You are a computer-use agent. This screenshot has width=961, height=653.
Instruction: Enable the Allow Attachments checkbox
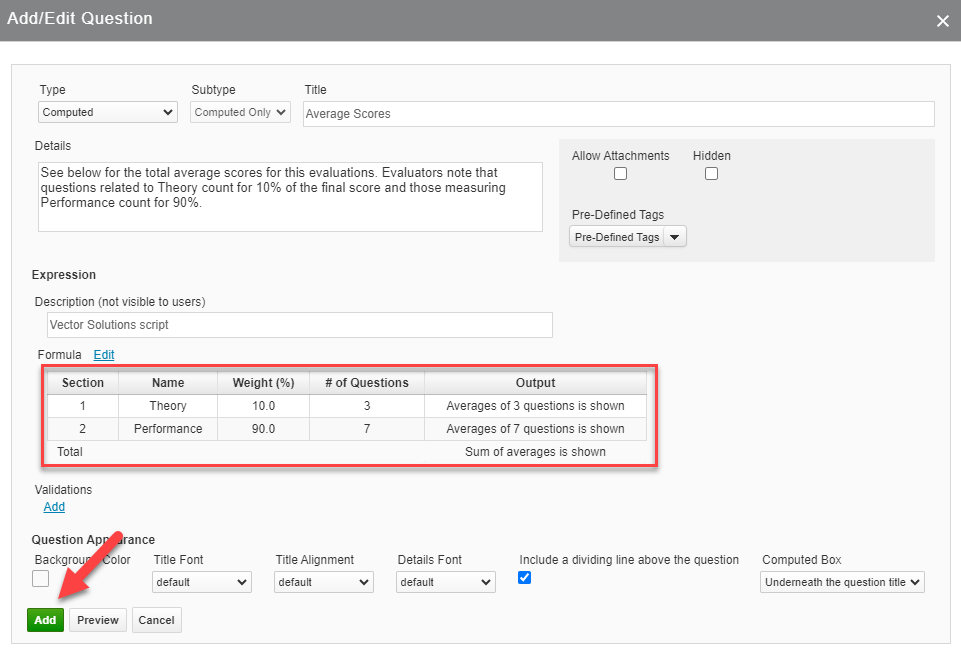pyautogui.click(x=620, y=173)
